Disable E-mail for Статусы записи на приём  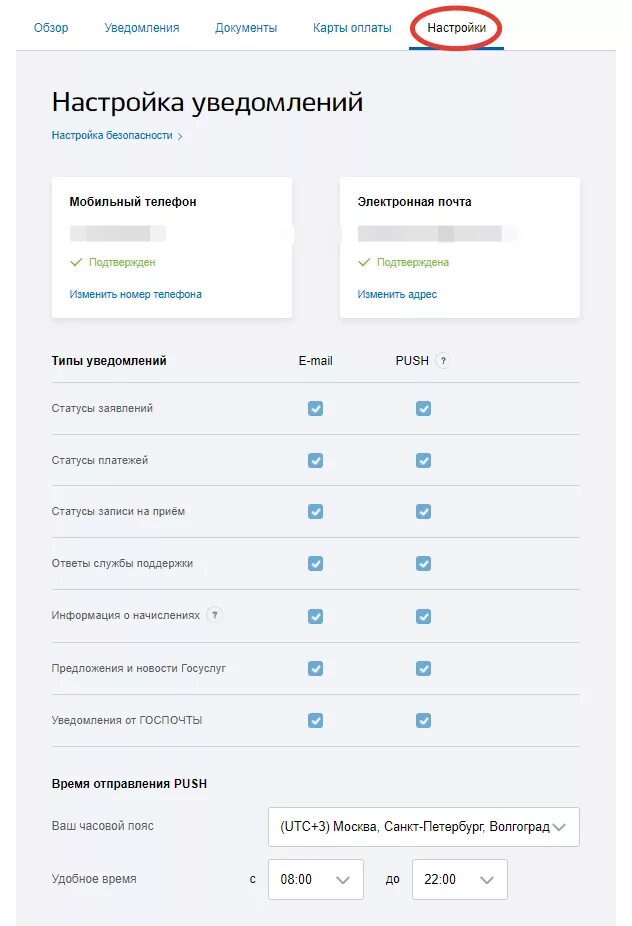(x=316, y=512)
